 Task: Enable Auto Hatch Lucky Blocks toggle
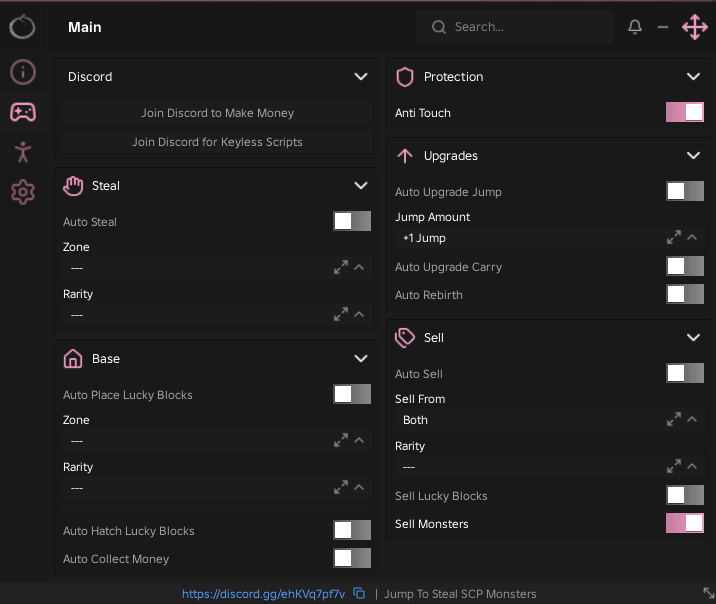coord(352,530)
